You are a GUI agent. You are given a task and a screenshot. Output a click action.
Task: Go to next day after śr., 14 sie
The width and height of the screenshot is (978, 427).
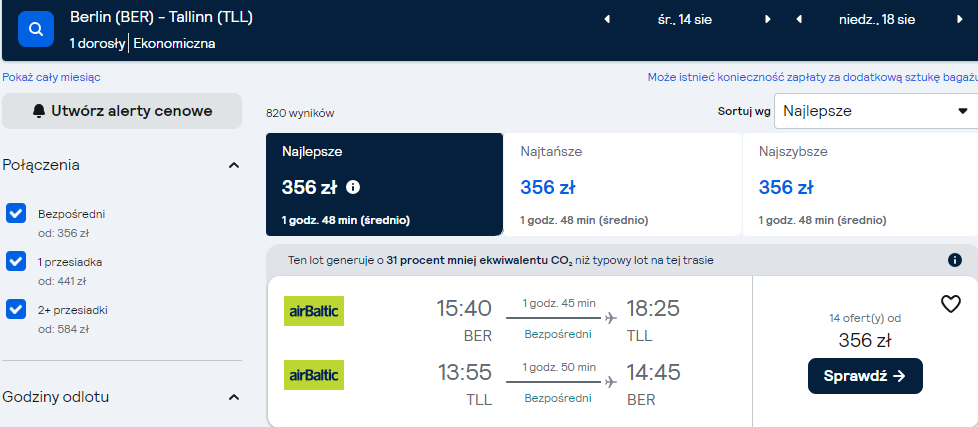point(768,19)
